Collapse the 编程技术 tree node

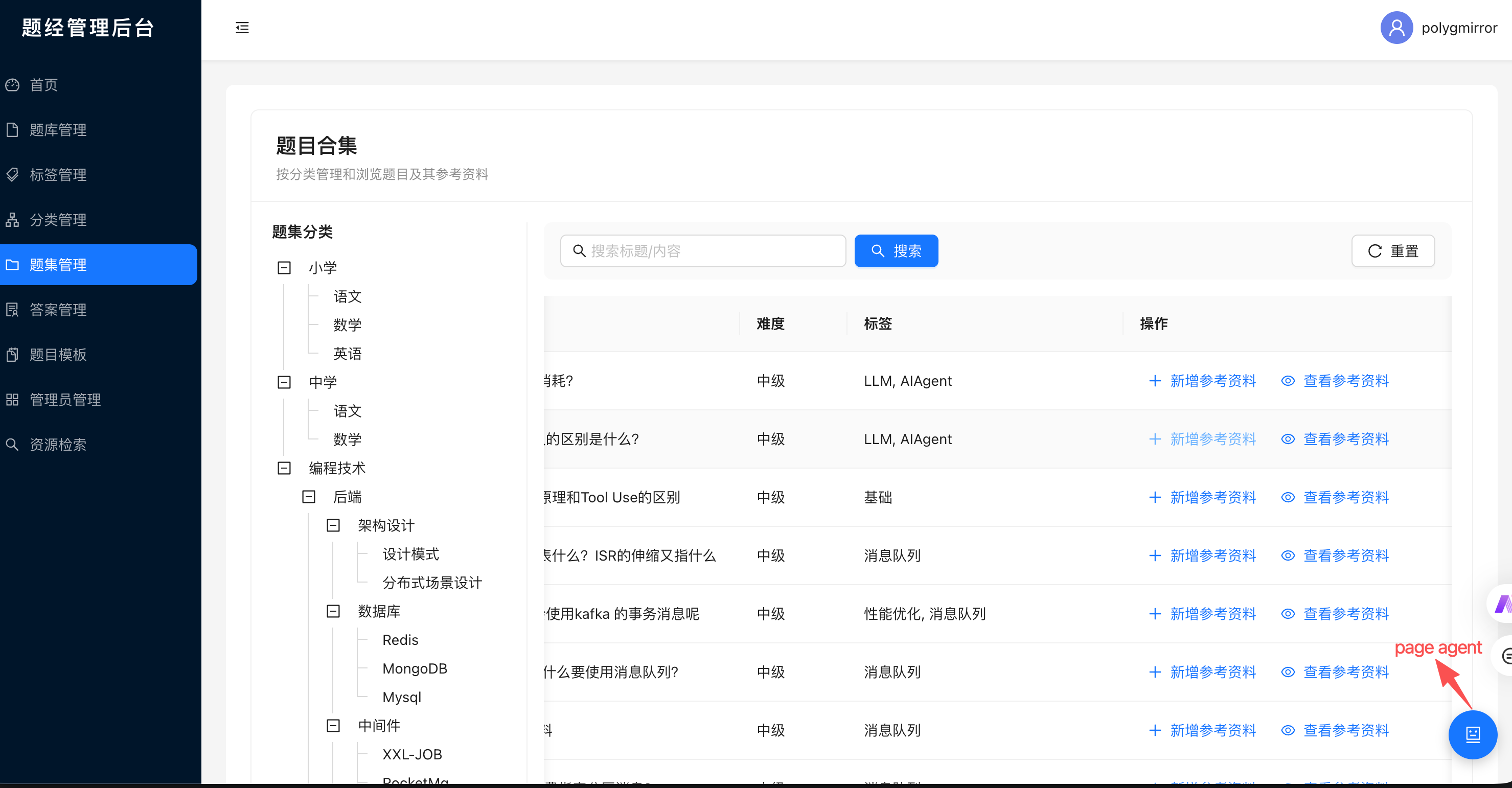coord(284,468)
